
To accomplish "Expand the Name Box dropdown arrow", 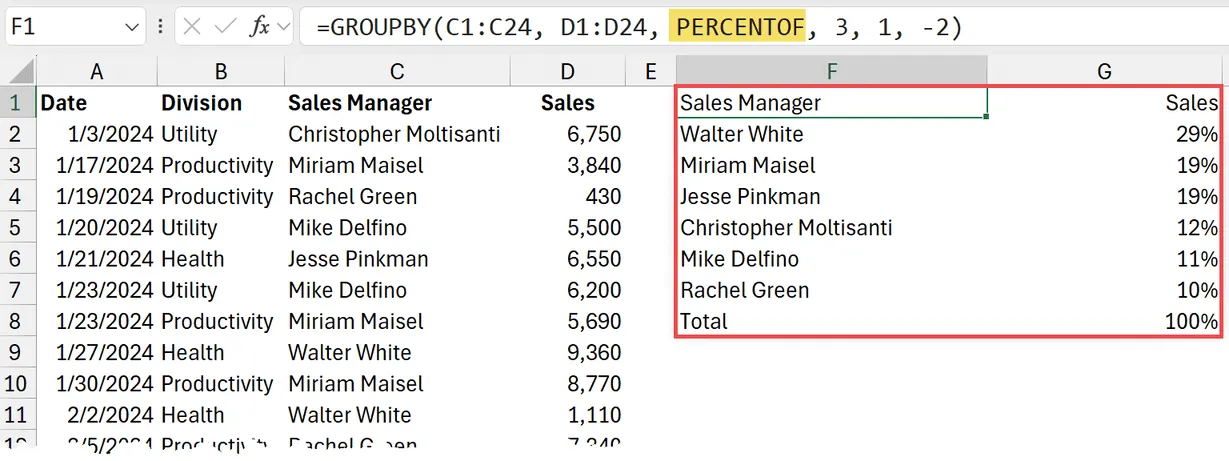I will point(134,28).
